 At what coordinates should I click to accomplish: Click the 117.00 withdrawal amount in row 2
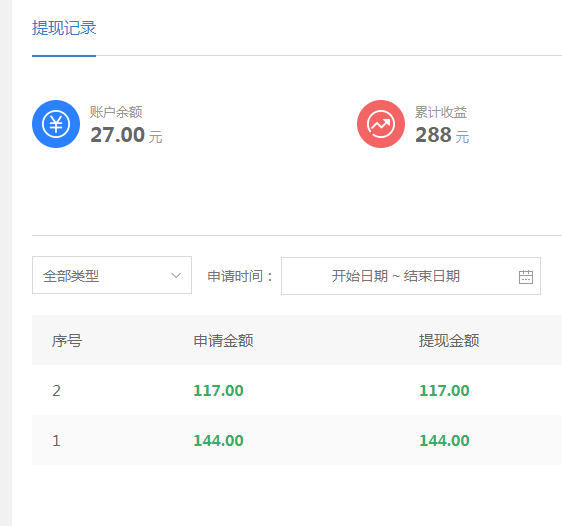point(444,391)
